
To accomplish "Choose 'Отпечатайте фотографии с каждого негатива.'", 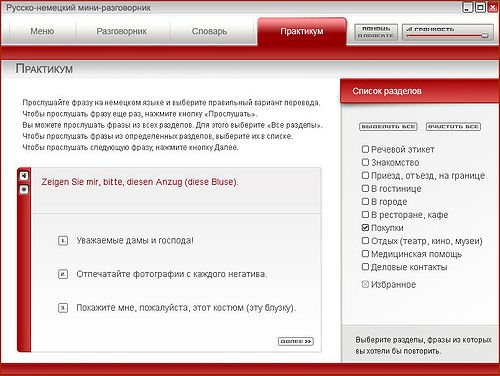I will (172, 274).
